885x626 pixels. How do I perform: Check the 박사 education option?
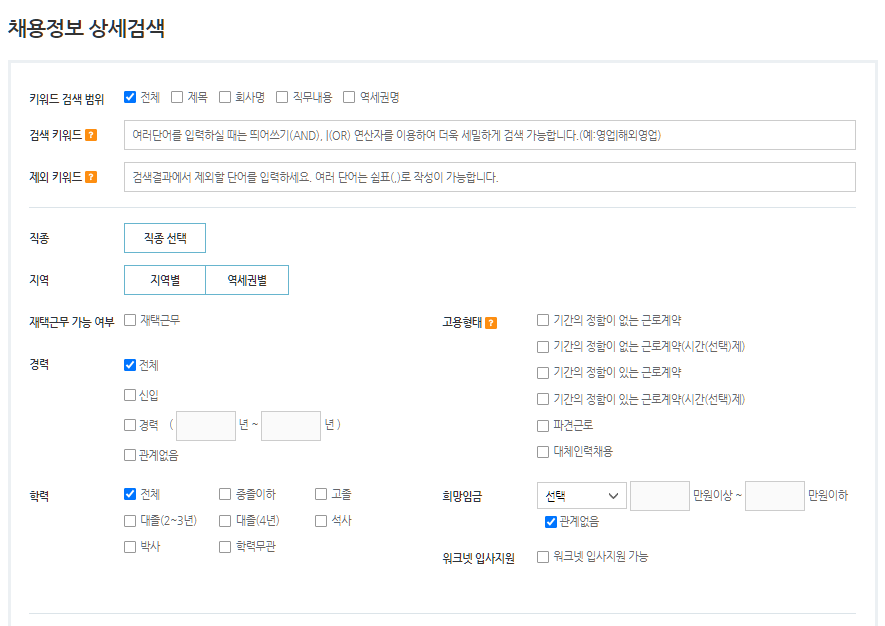click(x=130, y=546)
